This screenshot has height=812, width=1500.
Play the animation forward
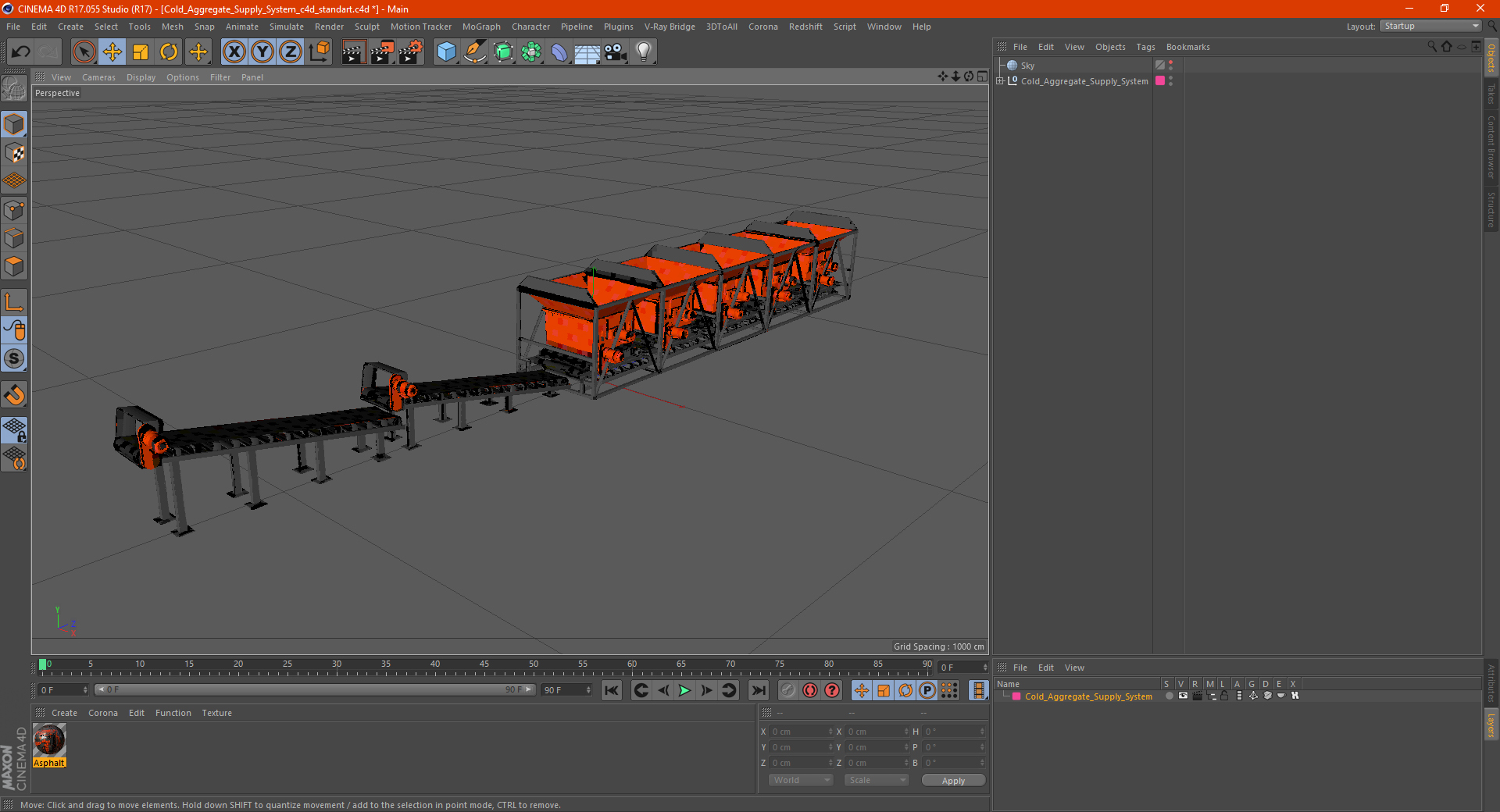(684, 690)
